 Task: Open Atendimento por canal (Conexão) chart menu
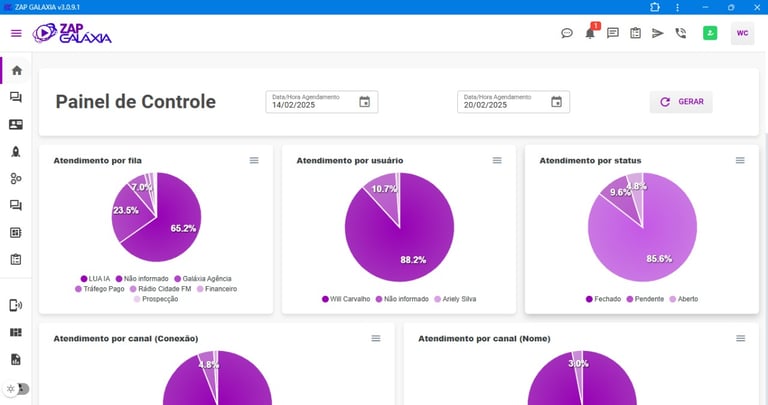tap(376, 338)
